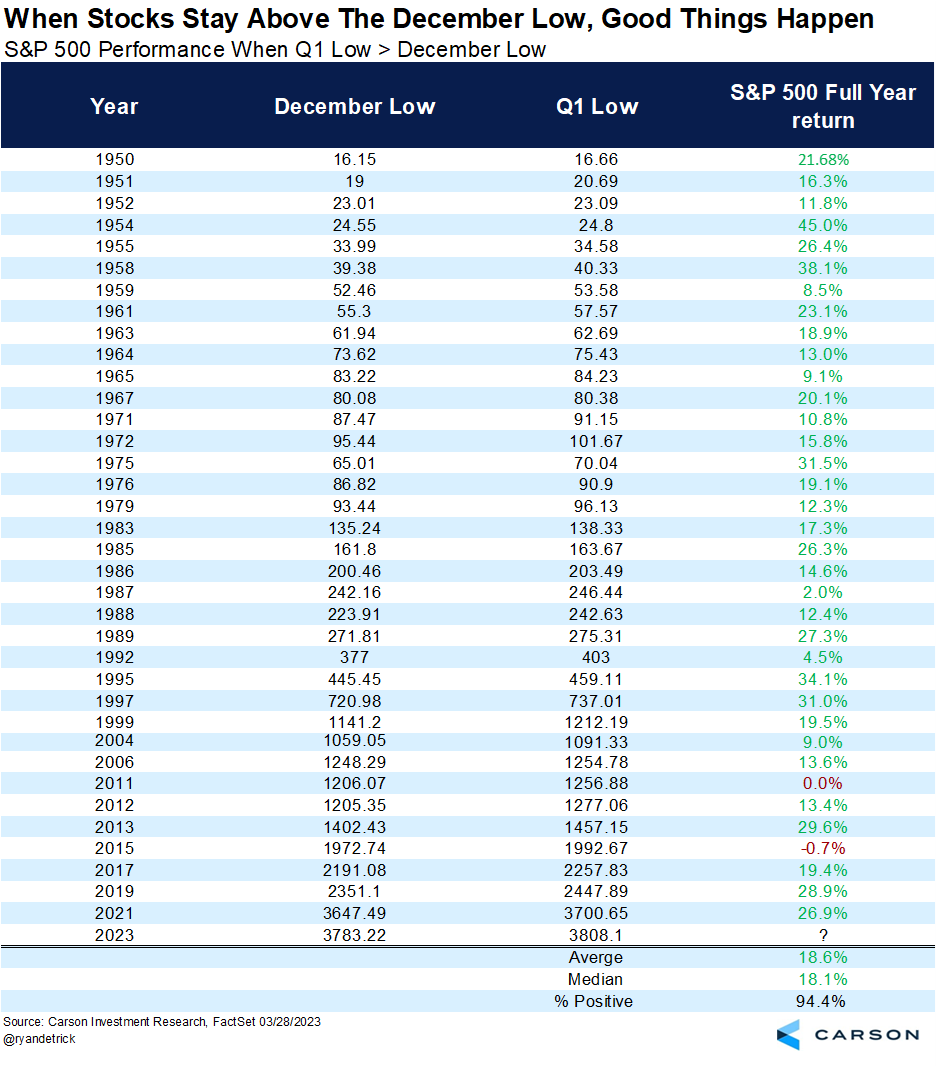This screenshot has width=936, height=1067.
Task: Select the year cell '2023'
Action: coord(114,935)
